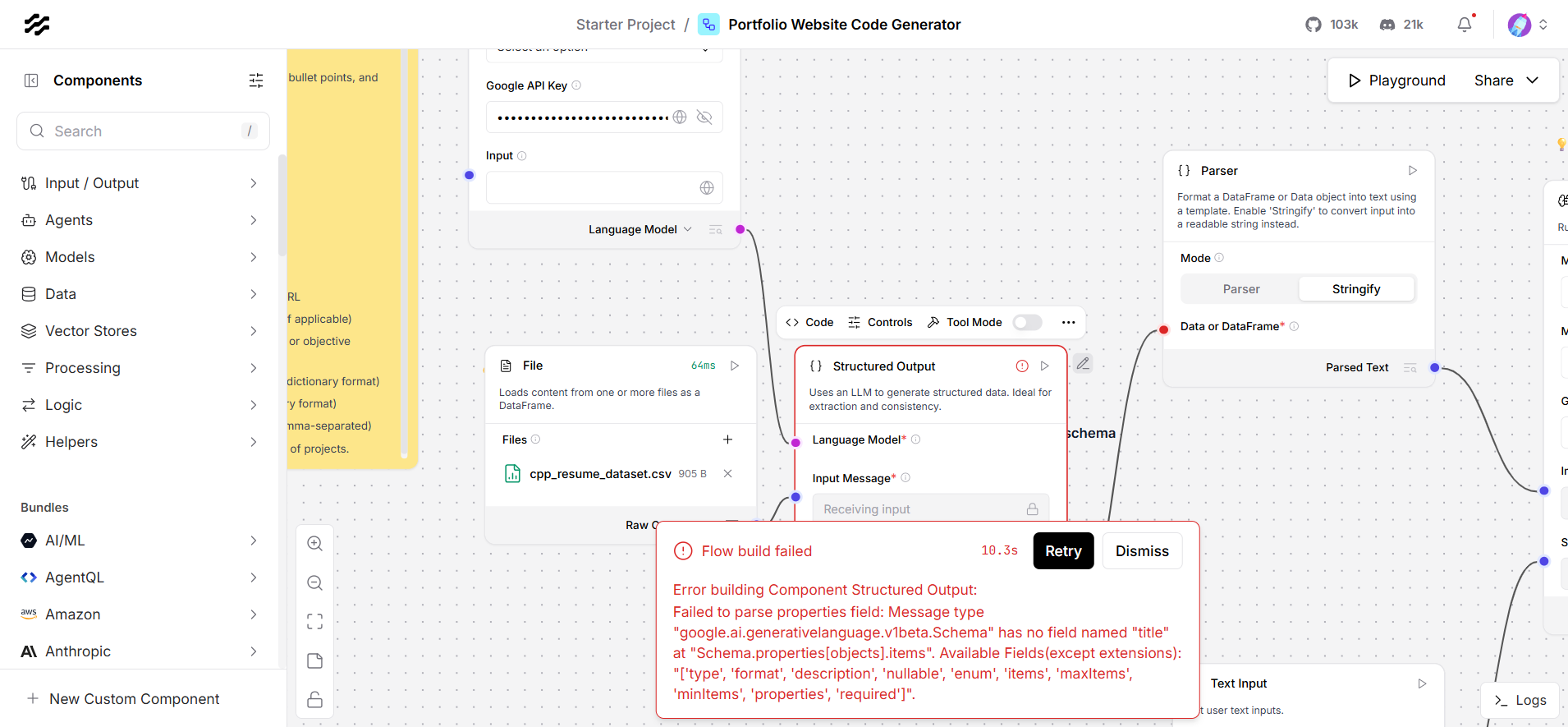Click the Langflow logo icon
The image size is (1568, 727).
[x=37, y=25]
